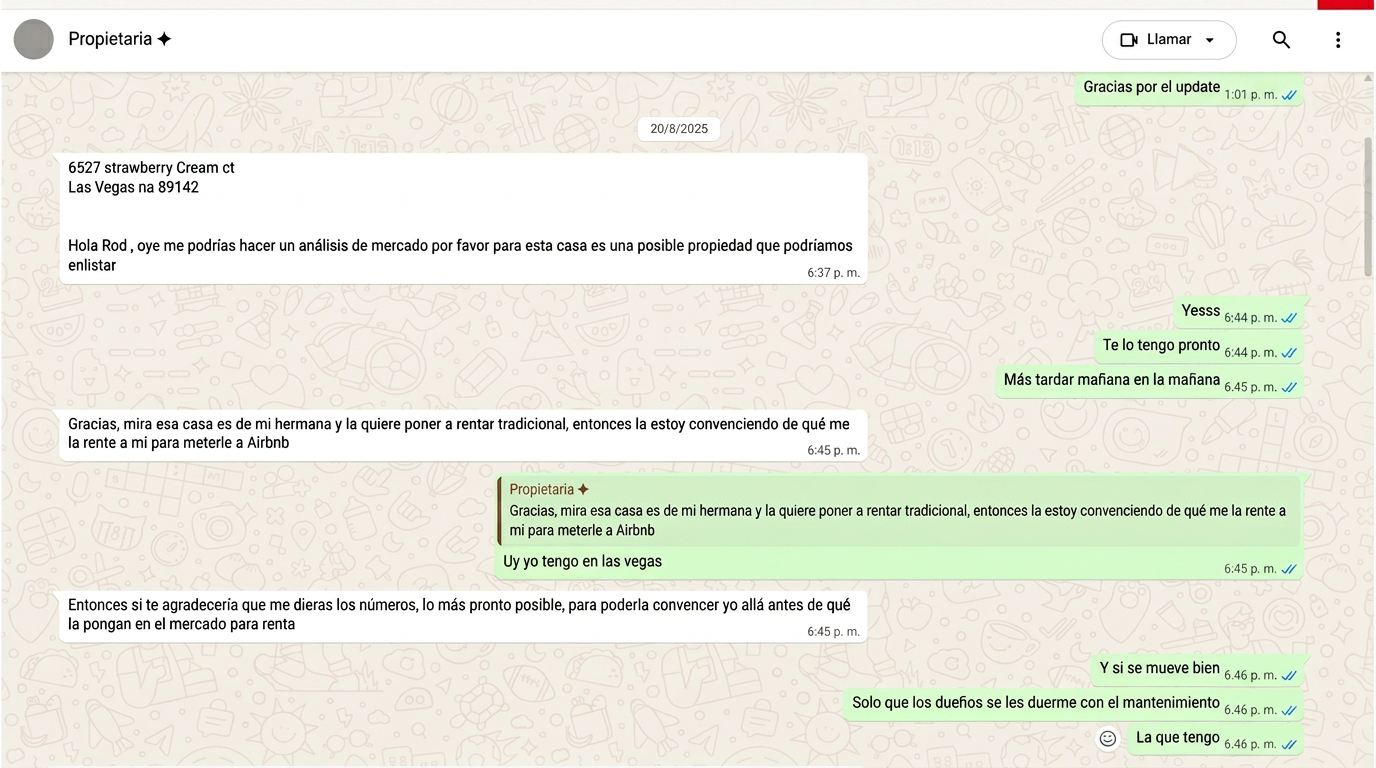Select the message "Uy yo tengo en las vegas"
Image resolution: width=1376 pixels, height=768 pixels.
(582, 561)
